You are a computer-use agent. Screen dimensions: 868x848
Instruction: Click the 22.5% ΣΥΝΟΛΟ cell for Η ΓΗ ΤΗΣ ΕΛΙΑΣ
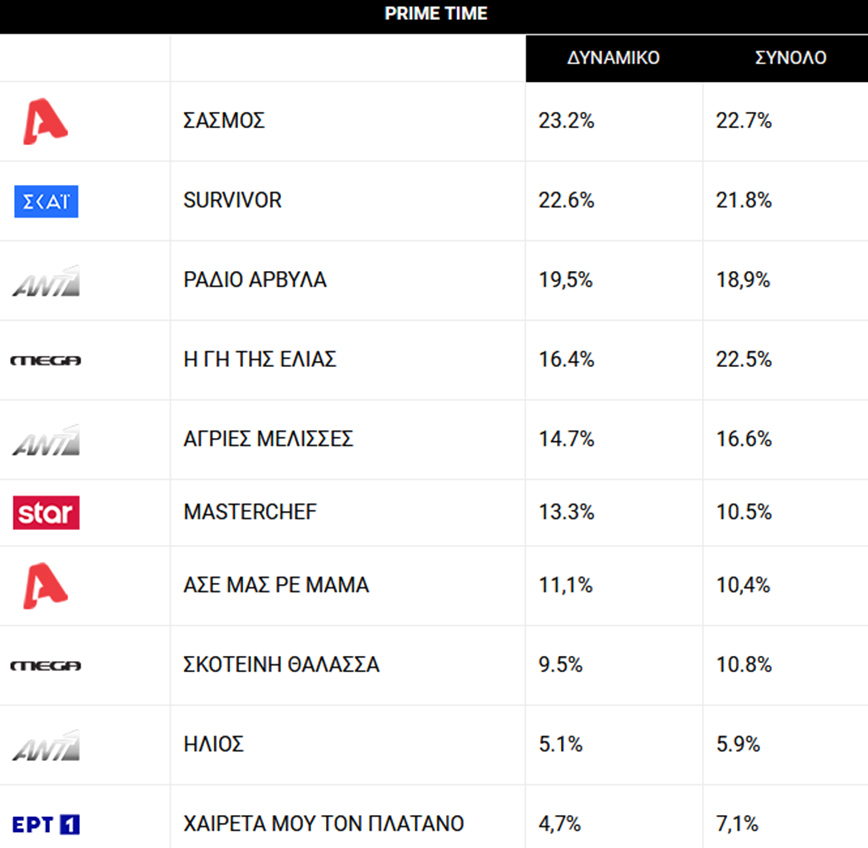click(744, 360)
